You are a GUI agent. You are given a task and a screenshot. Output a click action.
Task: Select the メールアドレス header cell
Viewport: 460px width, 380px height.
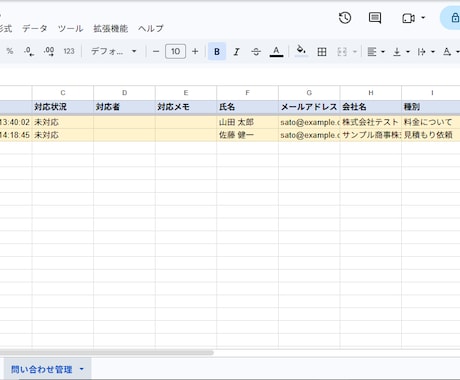point(309,107)
